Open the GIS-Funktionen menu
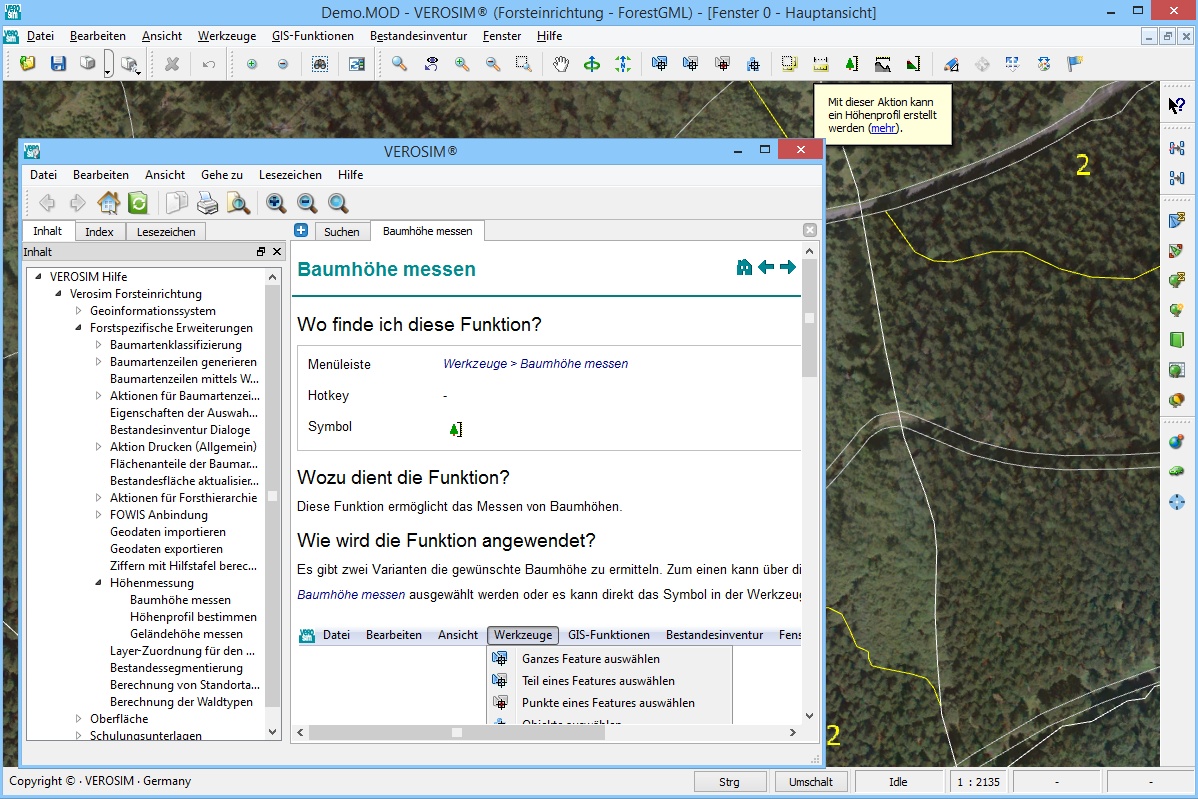The width and height of the screenshot is (1198, 799). [x=312, y=36]
